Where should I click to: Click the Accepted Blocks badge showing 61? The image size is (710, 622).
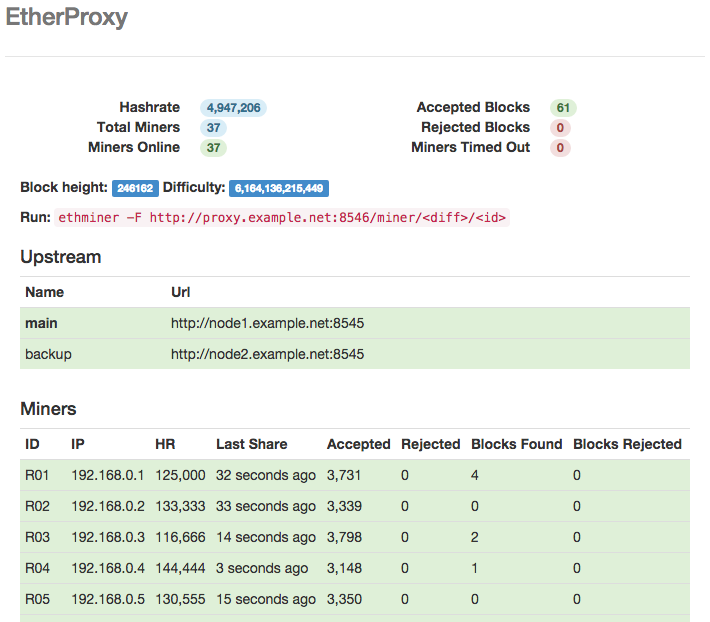(x=563, y=108)
